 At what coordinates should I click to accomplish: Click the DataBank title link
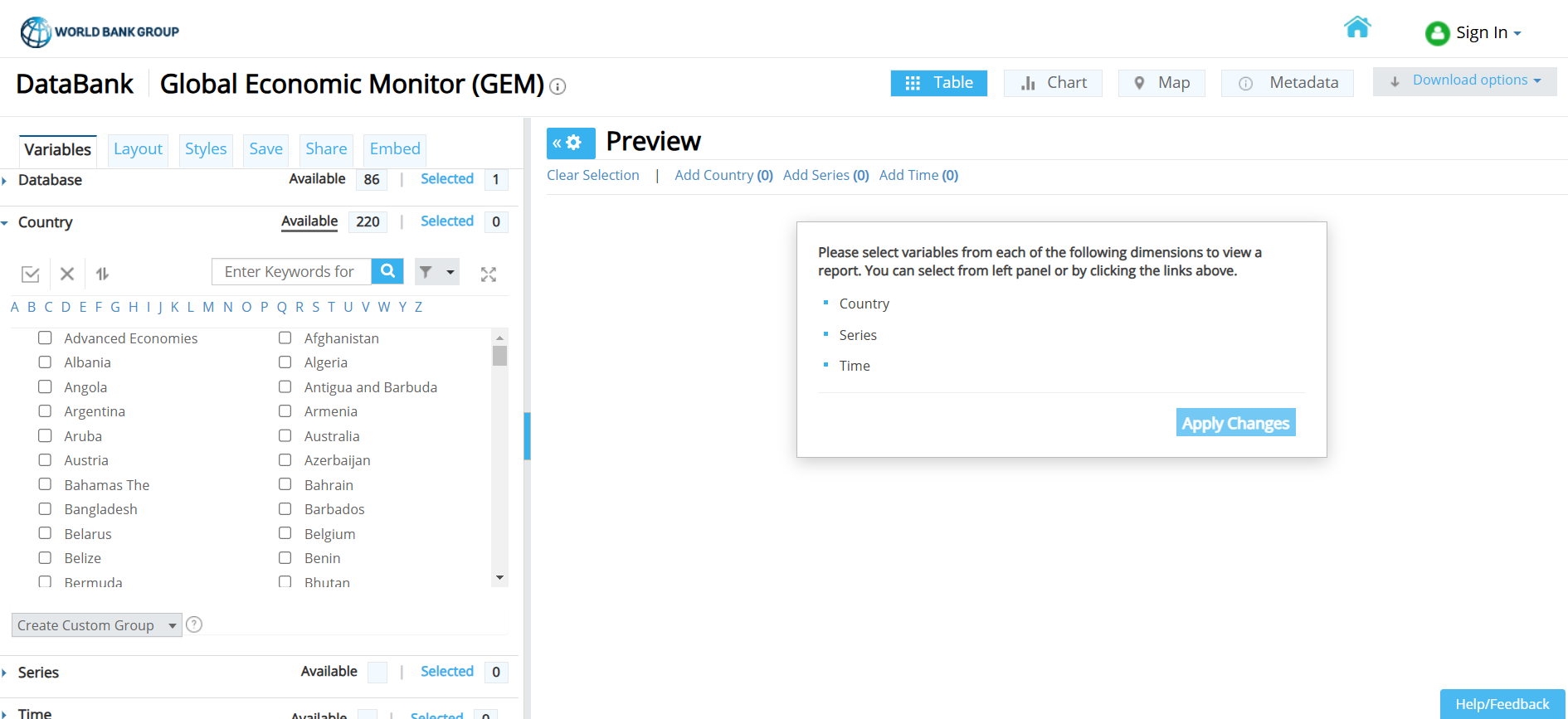[x=75, y=84]
